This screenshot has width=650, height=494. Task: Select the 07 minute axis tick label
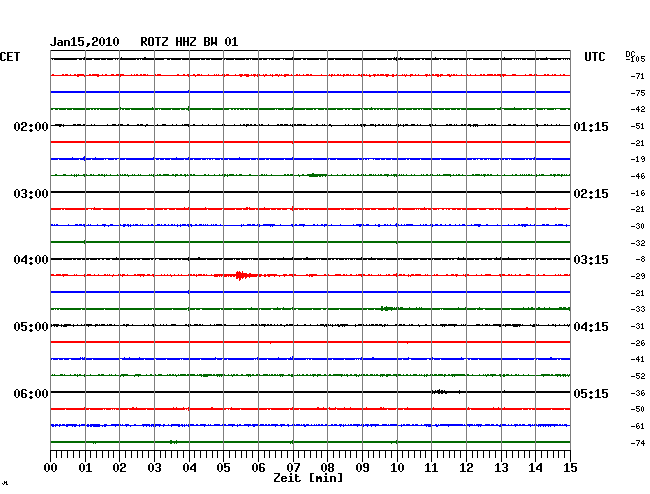[293, 468]
